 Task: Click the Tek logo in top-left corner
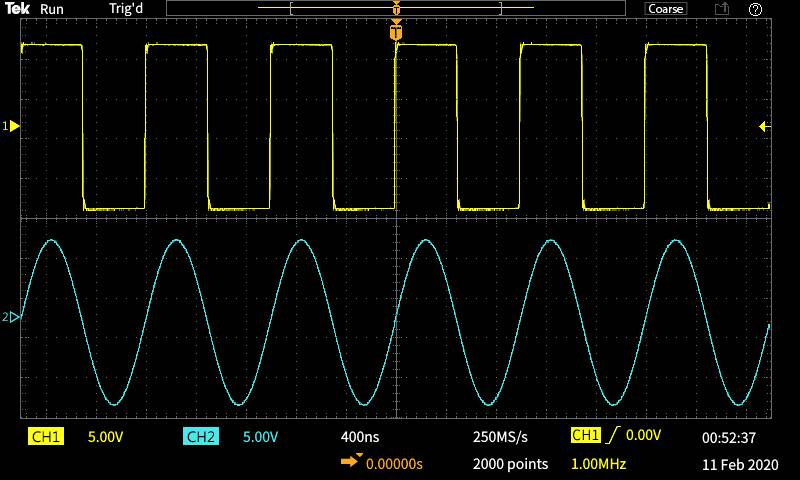18,9
